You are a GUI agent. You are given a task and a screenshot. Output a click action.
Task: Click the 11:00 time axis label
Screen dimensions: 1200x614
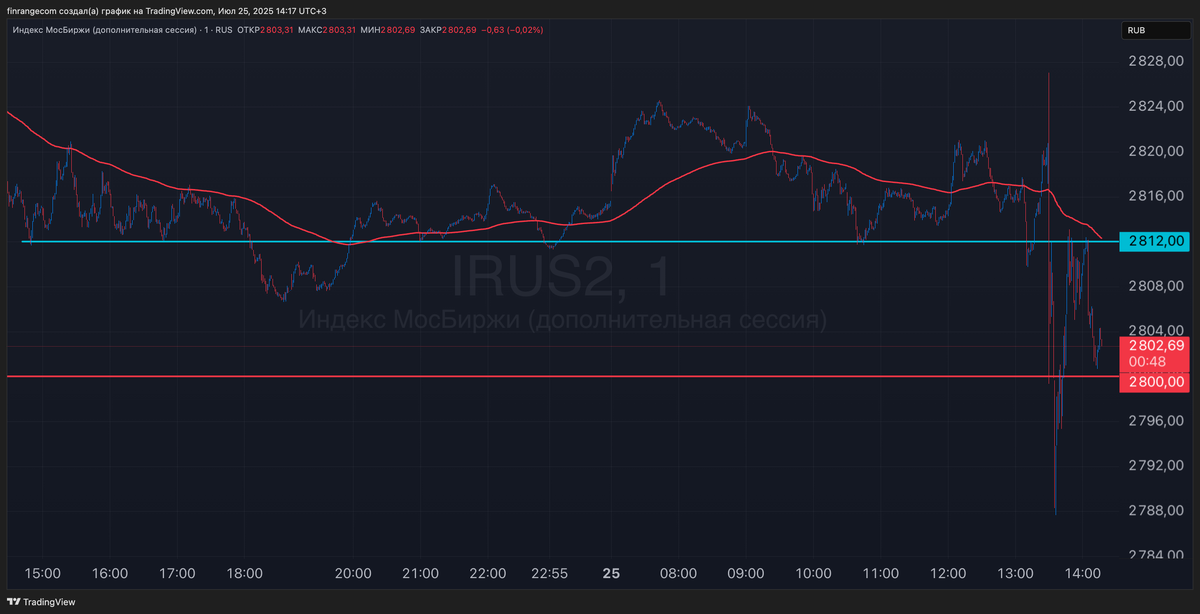coord(880,574)
